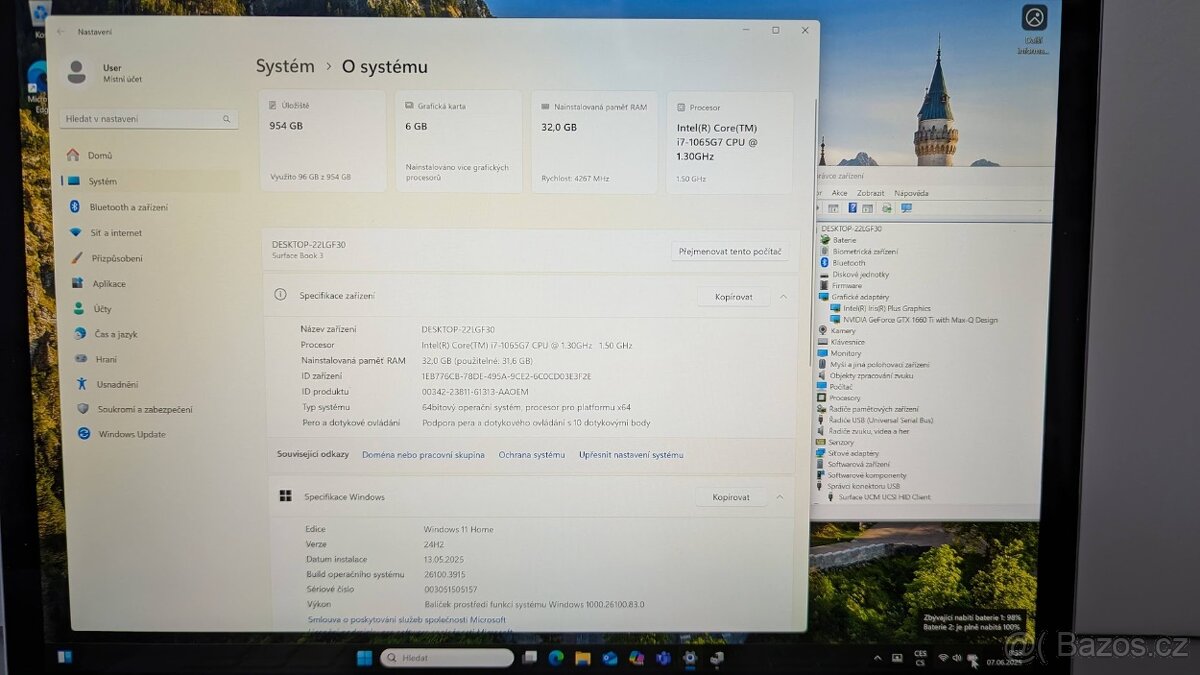Expand Specifikace zařízení section chevron
Viewport: 1200px width, 675px height.
[783, 296]
